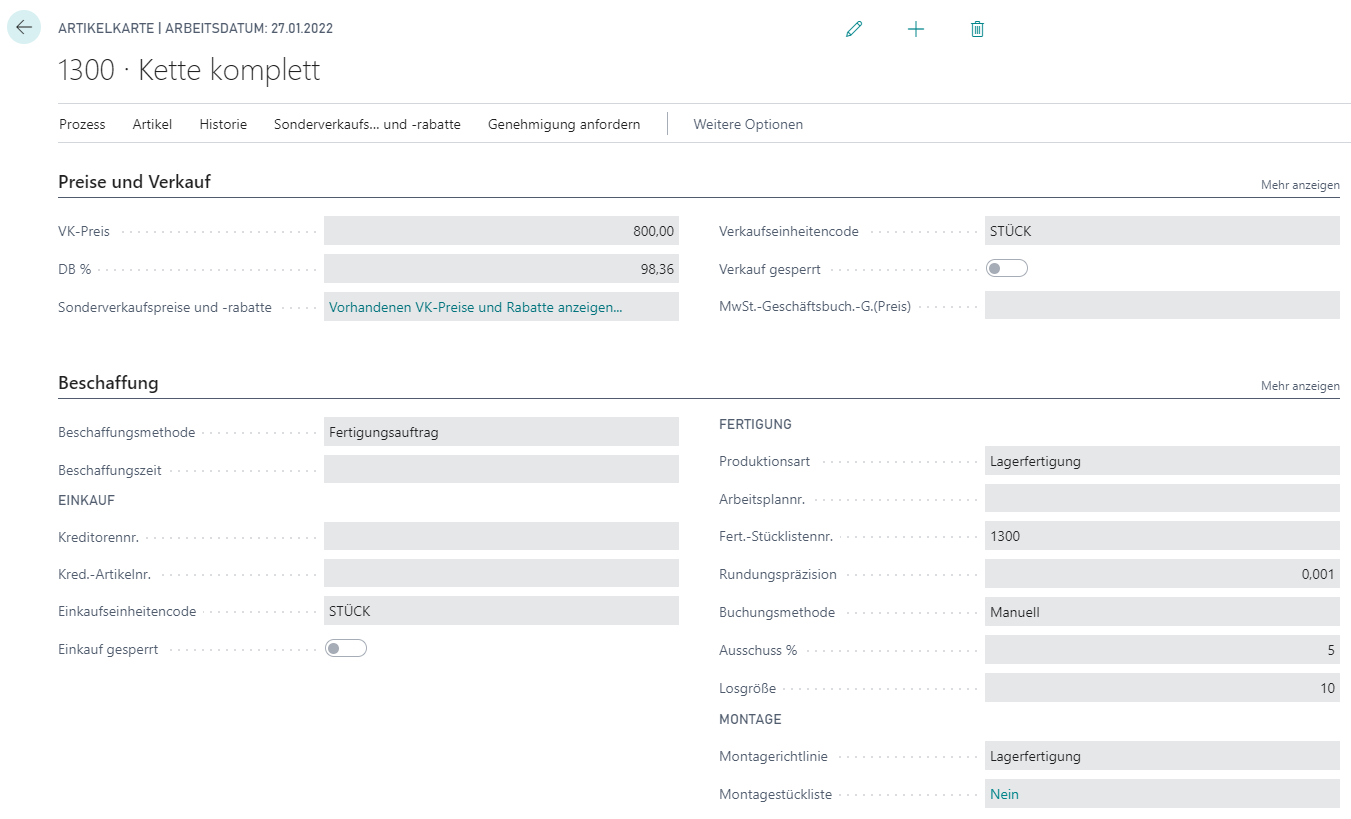Collapse the Beschaffung section header
Viewport: 1351px width, 819px height.
coord(108,383)
